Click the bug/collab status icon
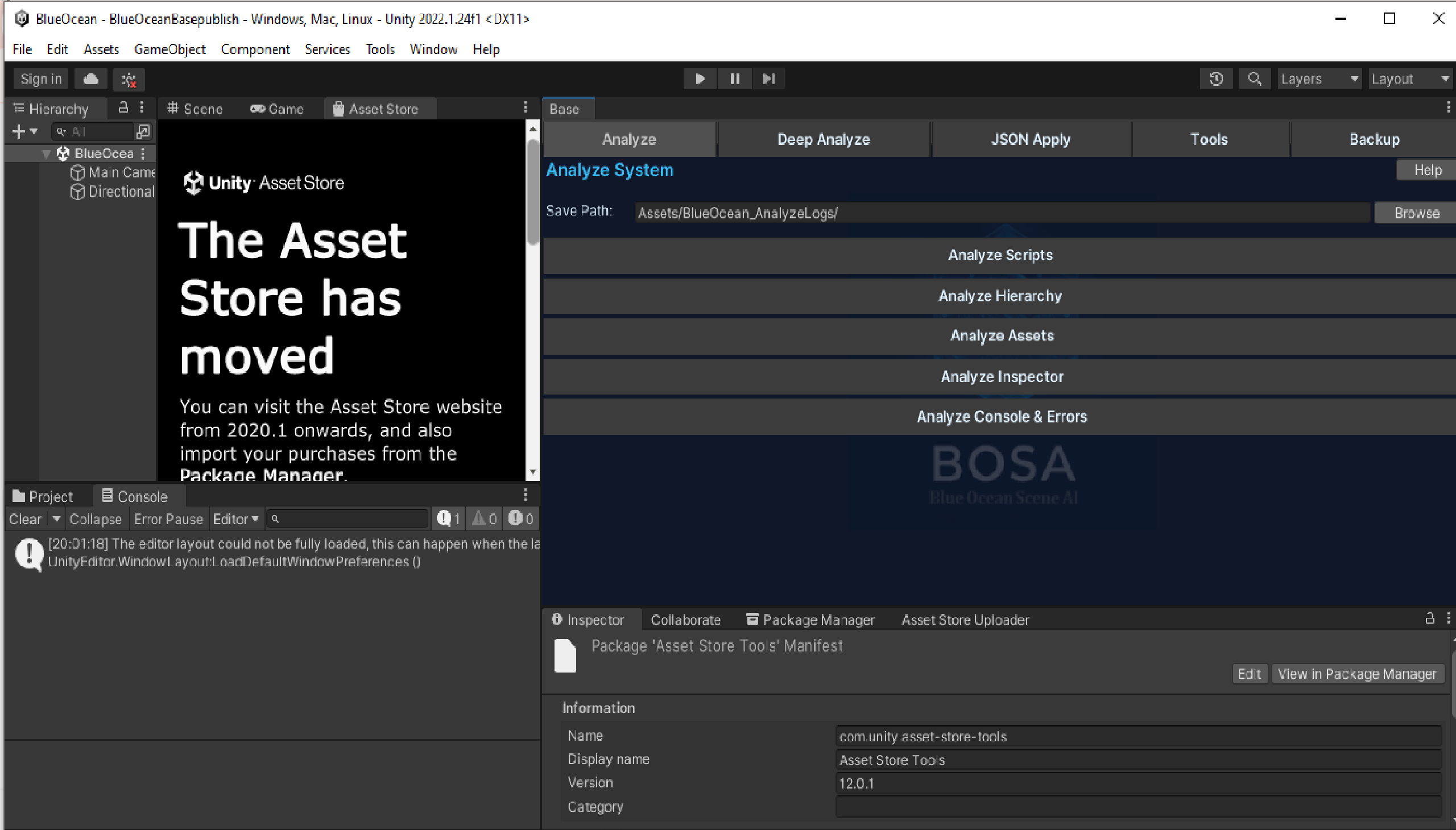Screen dimensions: 1456x830 point(129,80)
